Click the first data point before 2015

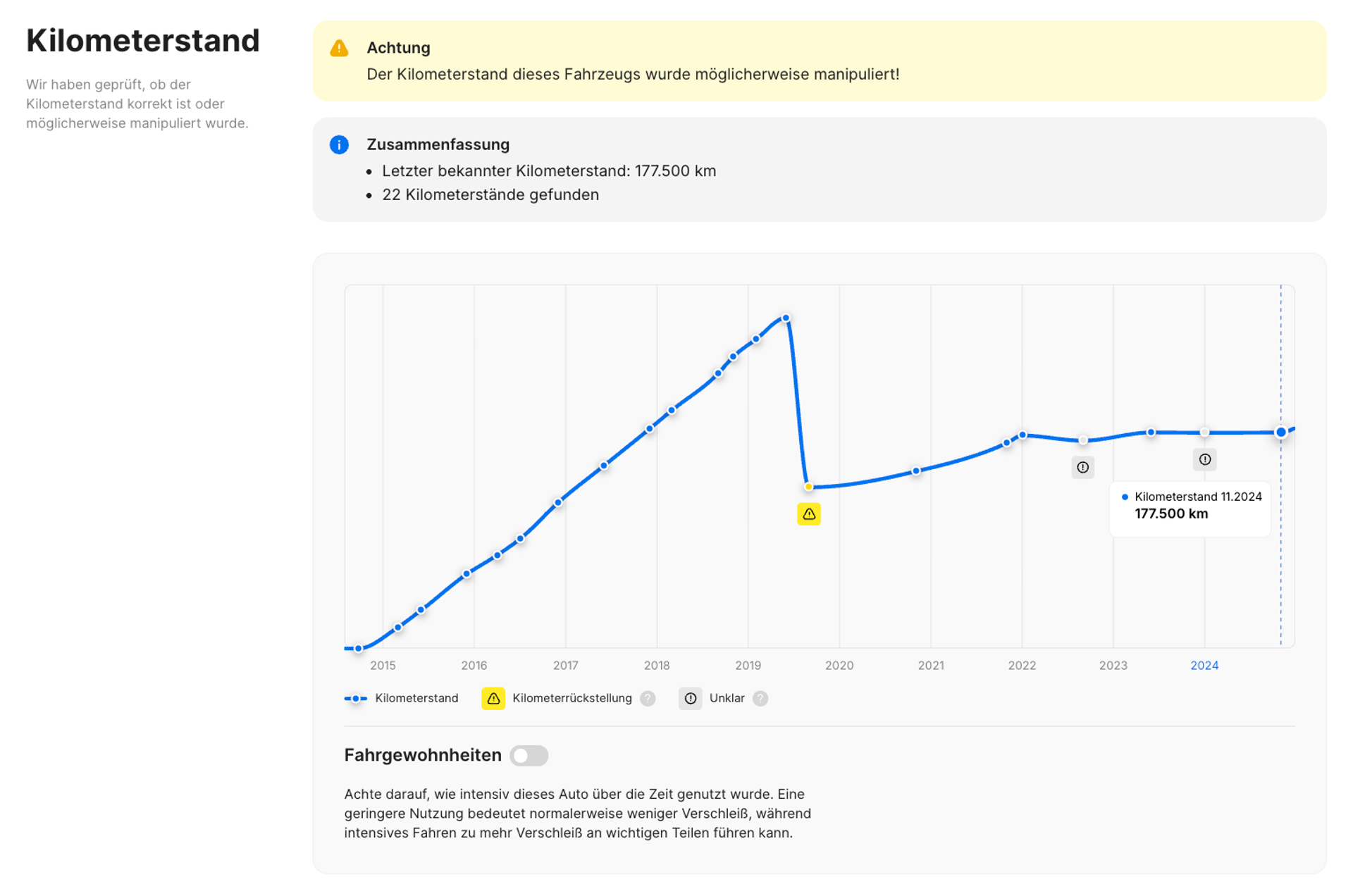click(x=359, y=648)
